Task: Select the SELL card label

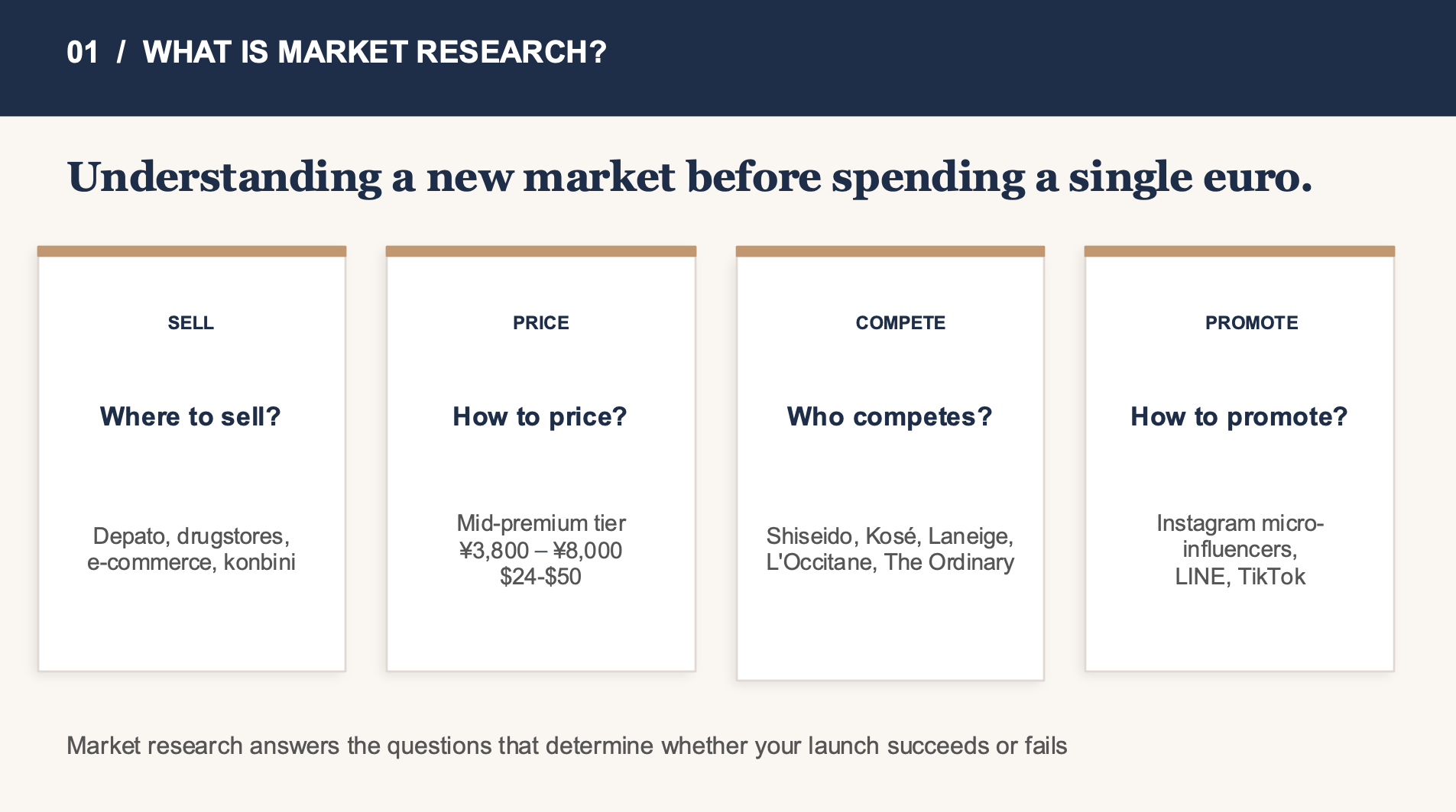Action: point(191,322)
